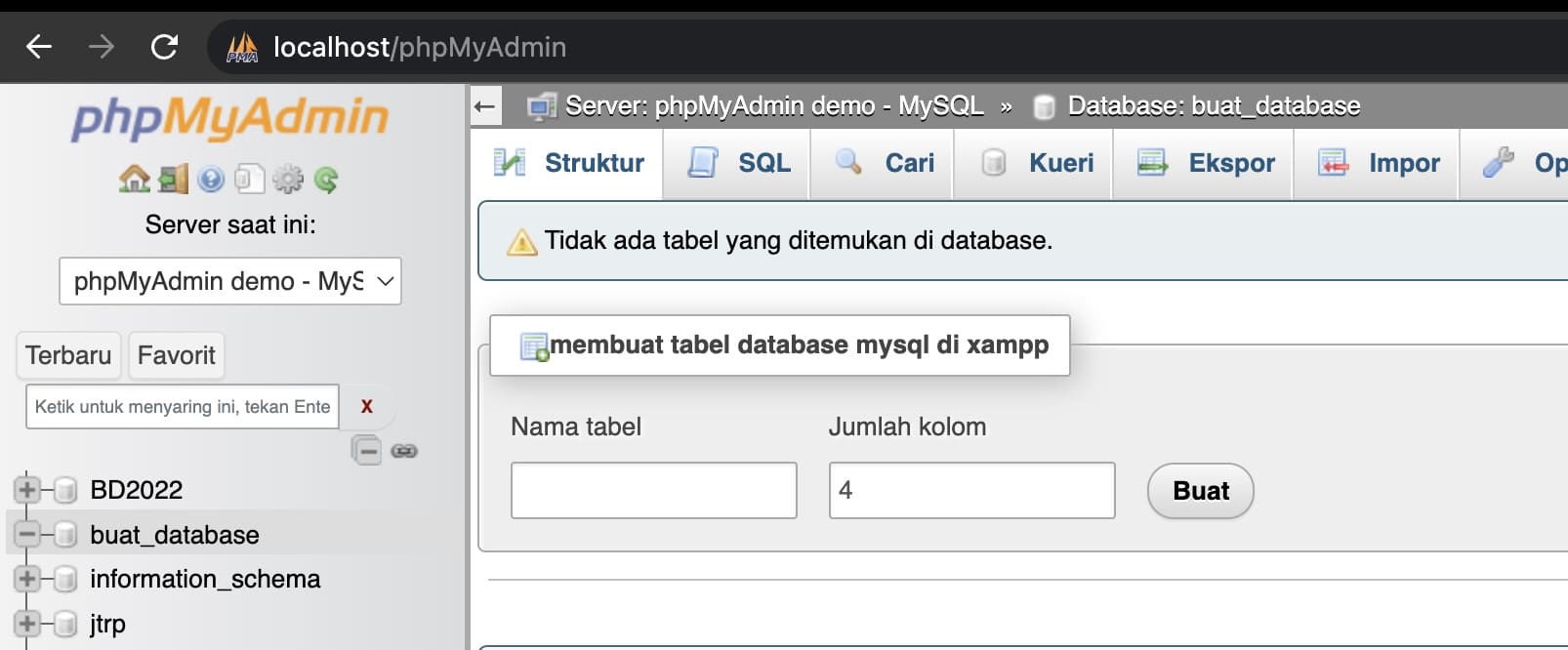Hide the navigation panel with left arrow
This screenshot has height=650, width=1568.
tap(485, 106)
